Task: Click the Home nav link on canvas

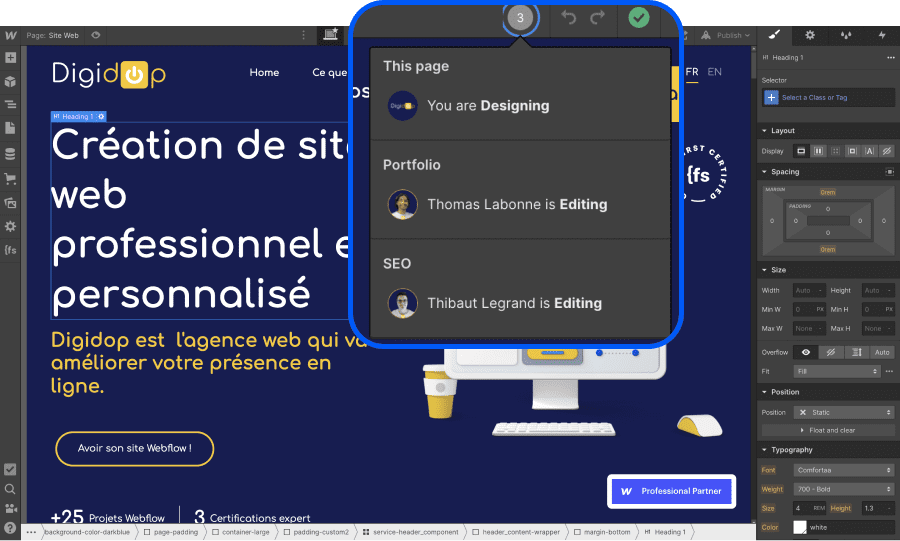Action: (264, 72)
